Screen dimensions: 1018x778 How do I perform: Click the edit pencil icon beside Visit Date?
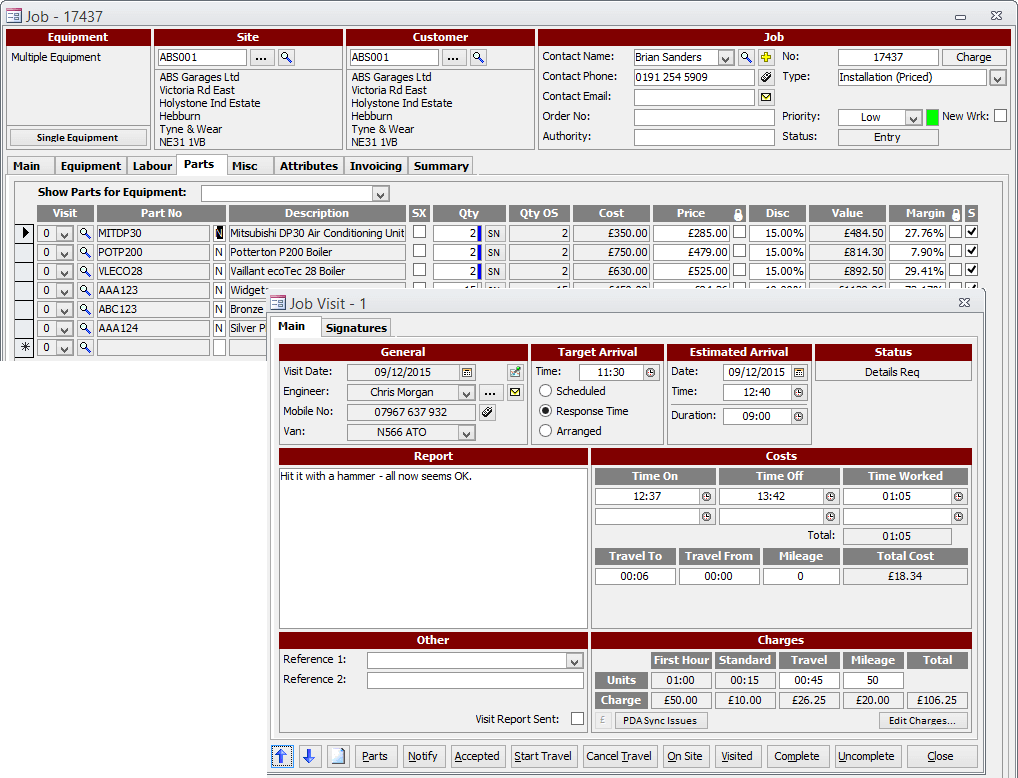[x=514, y=371]
